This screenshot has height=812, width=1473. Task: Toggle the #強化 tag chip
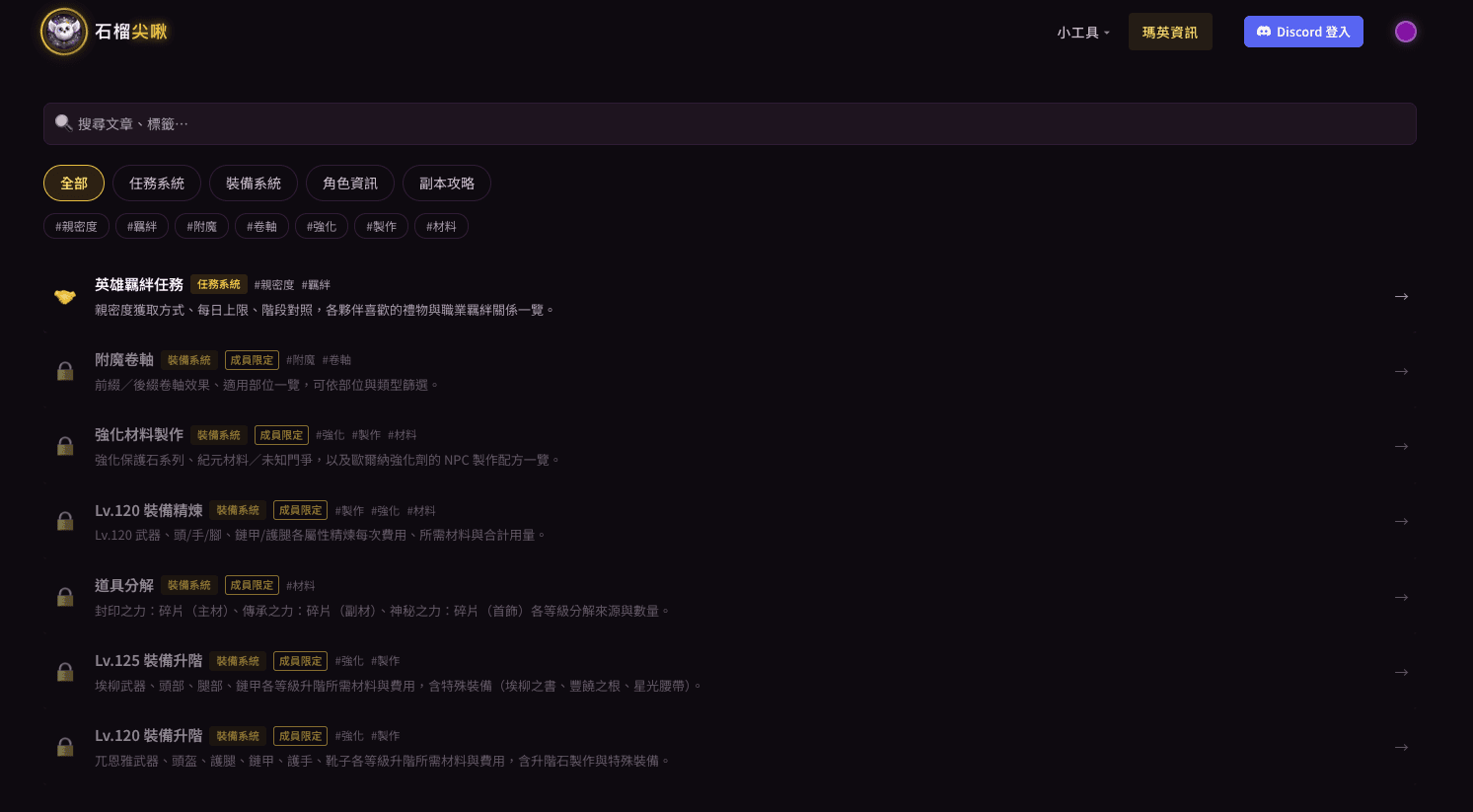[x=322, y=226]
